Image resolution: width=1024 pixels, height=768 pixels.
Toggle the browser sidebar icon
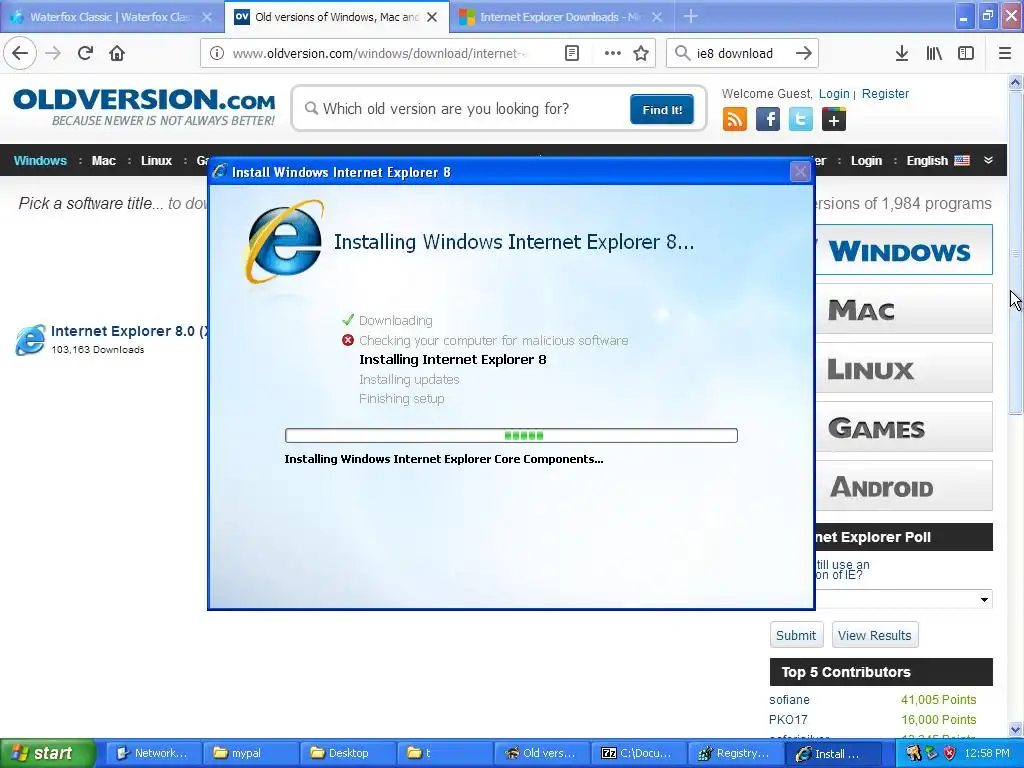coord(966,54)
